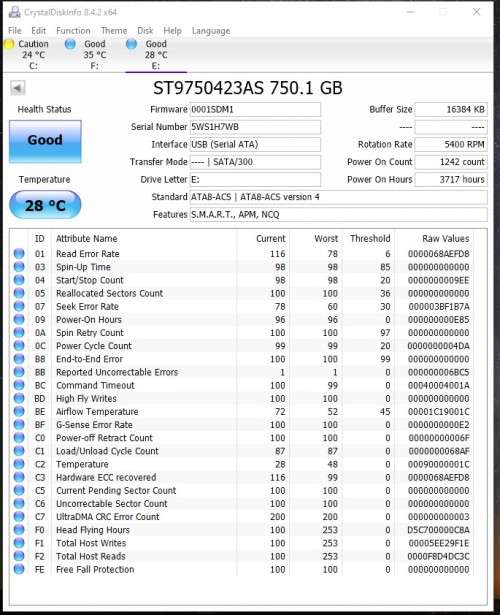This screenshot has width=500, height=615.
Task: Close the CrystalDiskInfo window
Action: click(476, 12)
